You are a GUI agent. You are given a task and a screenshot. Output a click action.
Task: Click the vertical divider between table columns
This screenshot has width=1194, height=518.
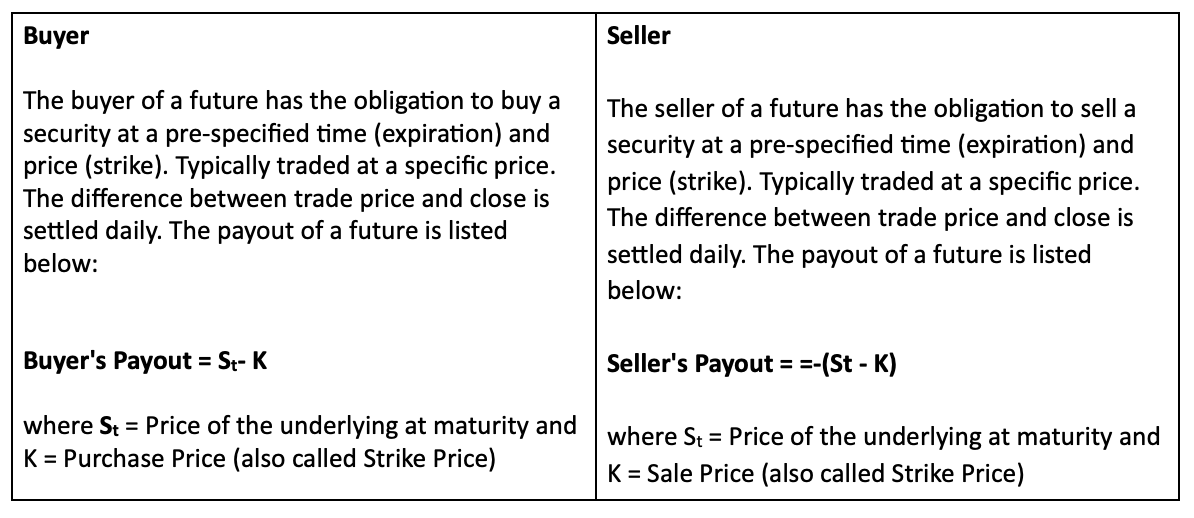point(596,256)
